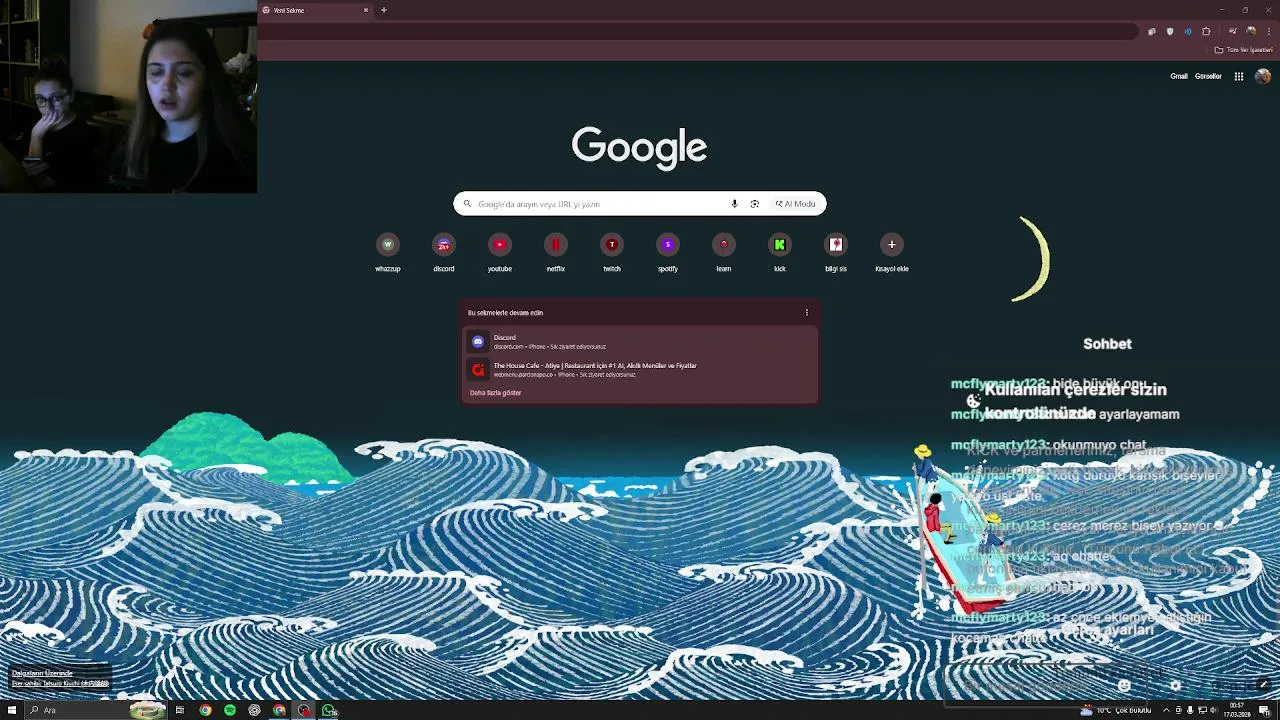Open Task View in the taskbar
This screenshot has width=1280, height=720.
[x=180, y=710]
